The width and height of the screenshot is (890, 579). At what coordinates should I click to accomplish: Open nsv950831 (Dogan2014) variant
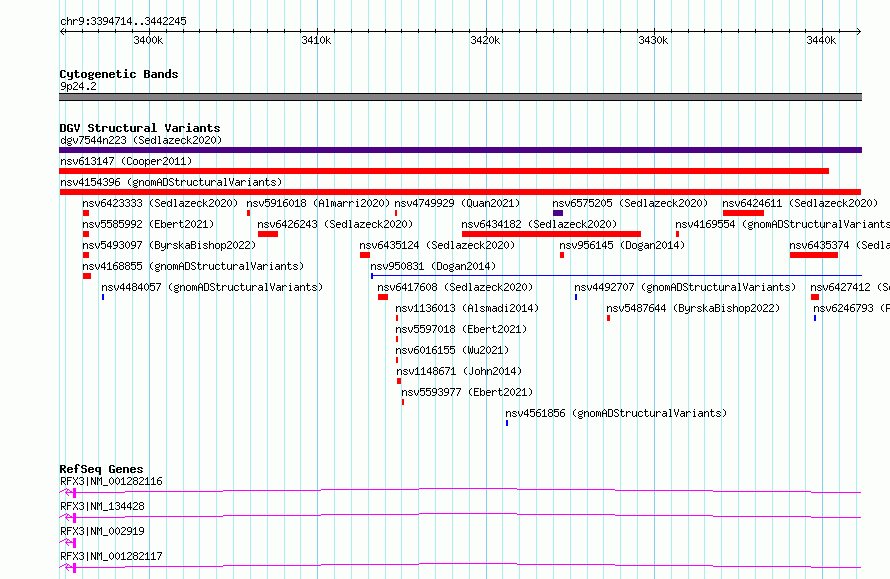(x=433, y=266)
